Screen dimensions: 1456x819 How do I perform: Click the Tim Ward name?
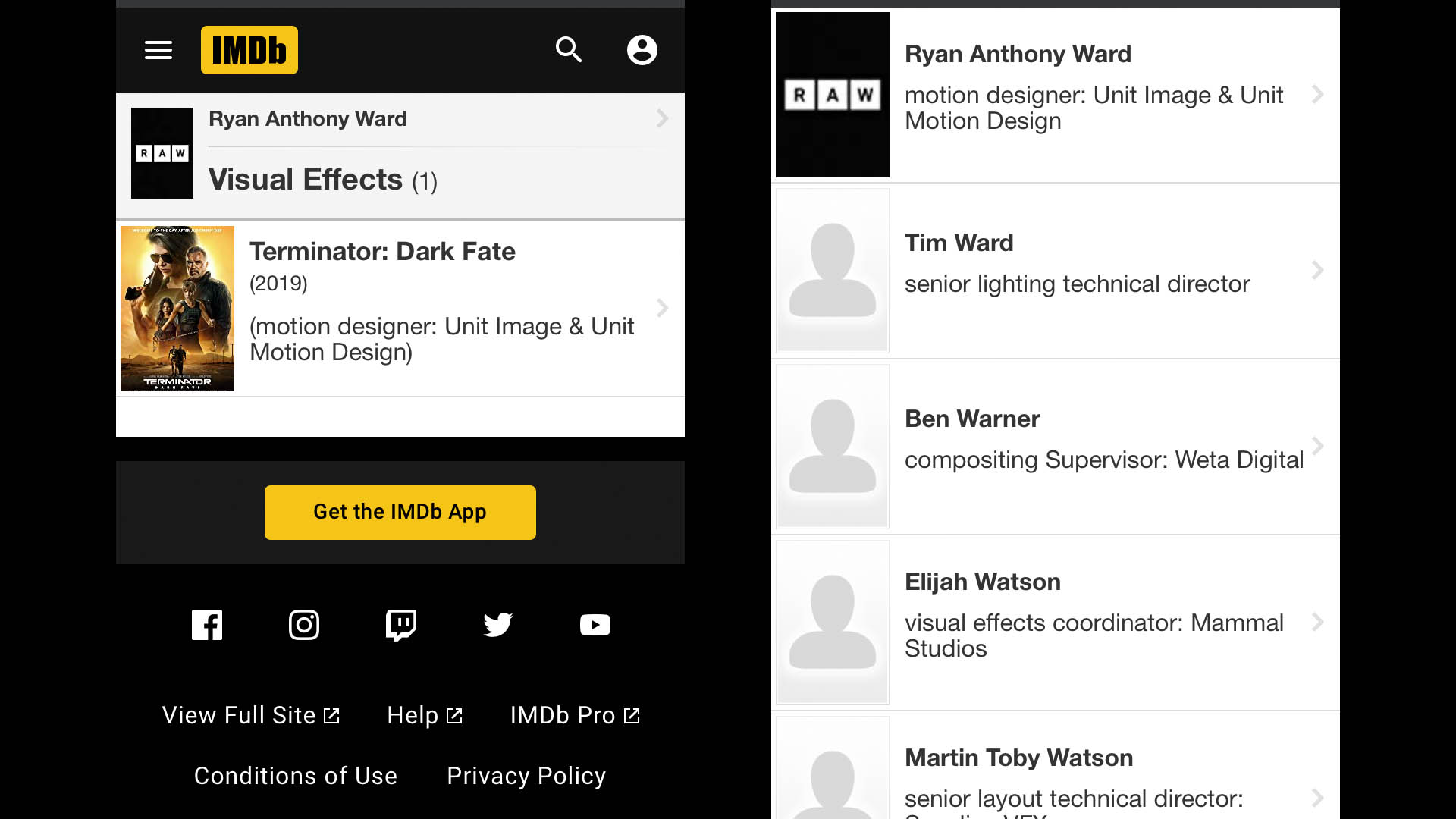[x=959, y=243]
